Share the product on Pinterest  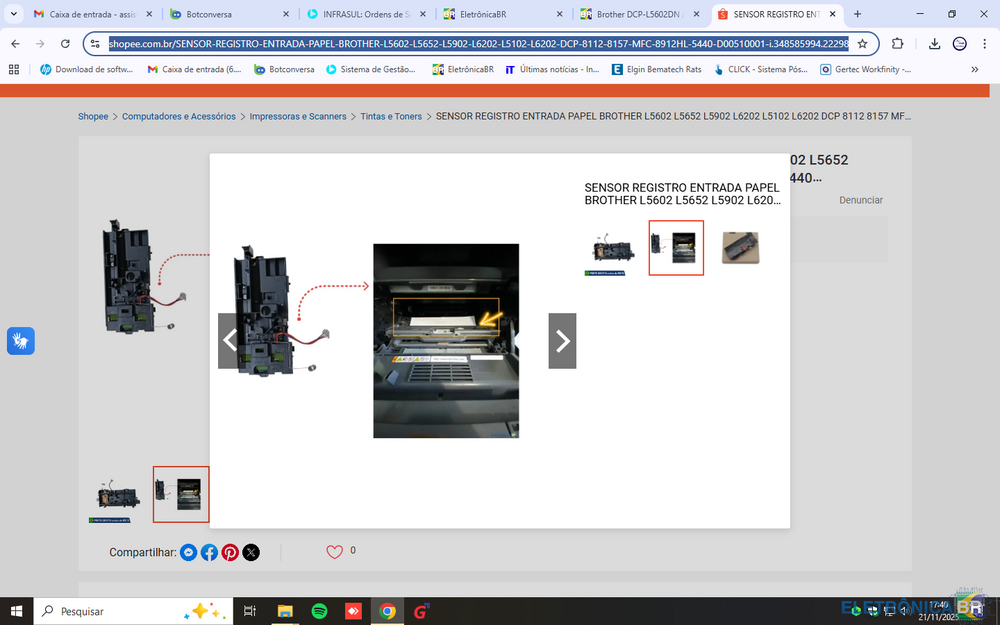click(x=230, y=552)
